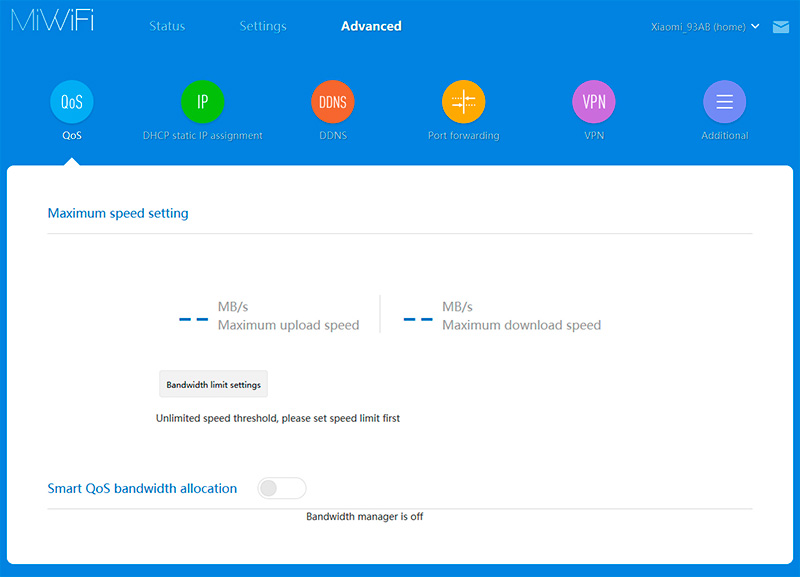The width and height of the screenshot is (800, 577).
Task: Go to the Settings tab
Action: pyautogui.click(x=263, y=26)
